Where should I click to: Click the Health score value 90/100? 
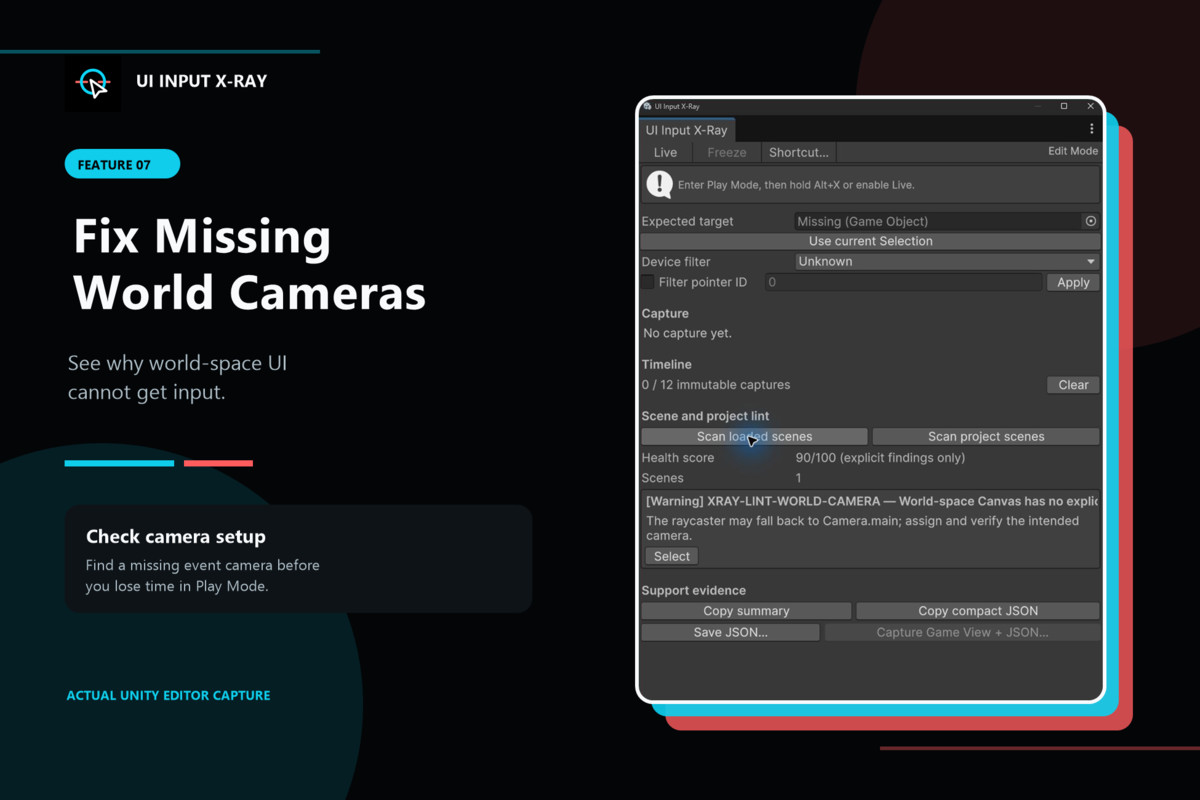point(880,458)
